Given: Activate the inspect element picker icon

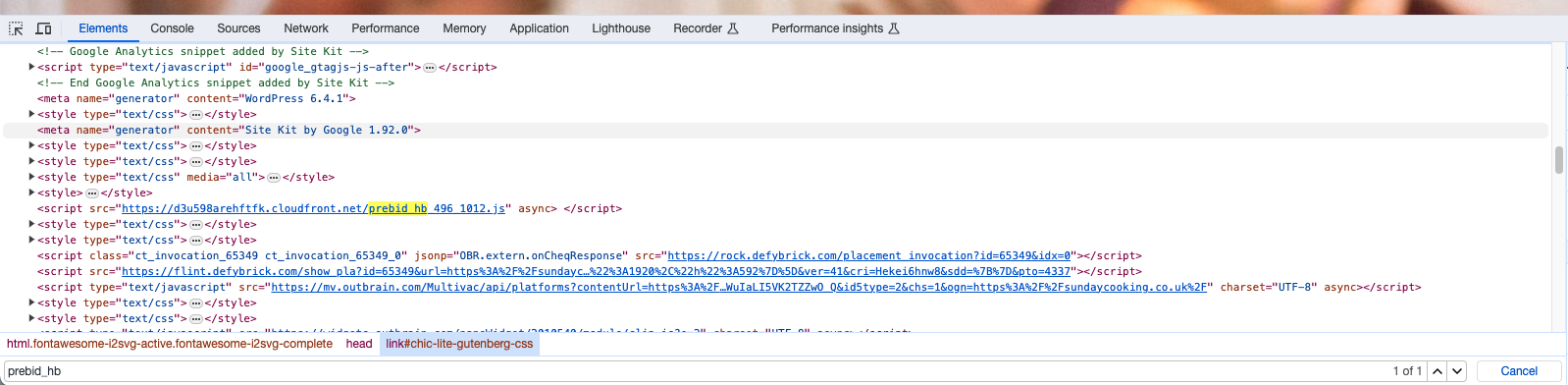Looking at the screenshot, I should point(16,28).
